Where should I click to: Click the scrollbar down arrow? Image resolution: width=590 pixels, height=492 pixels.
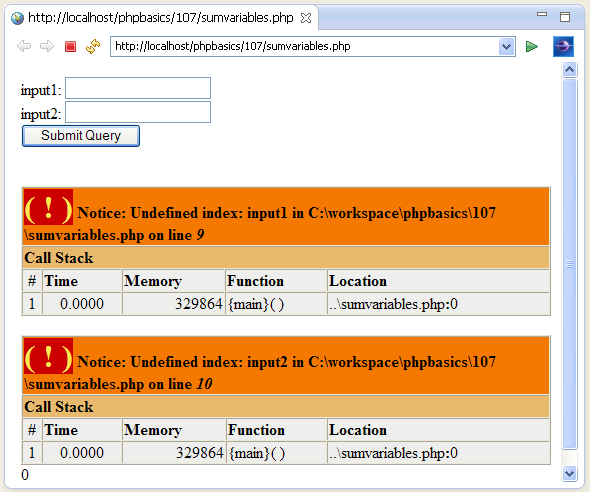coord(570,474)
